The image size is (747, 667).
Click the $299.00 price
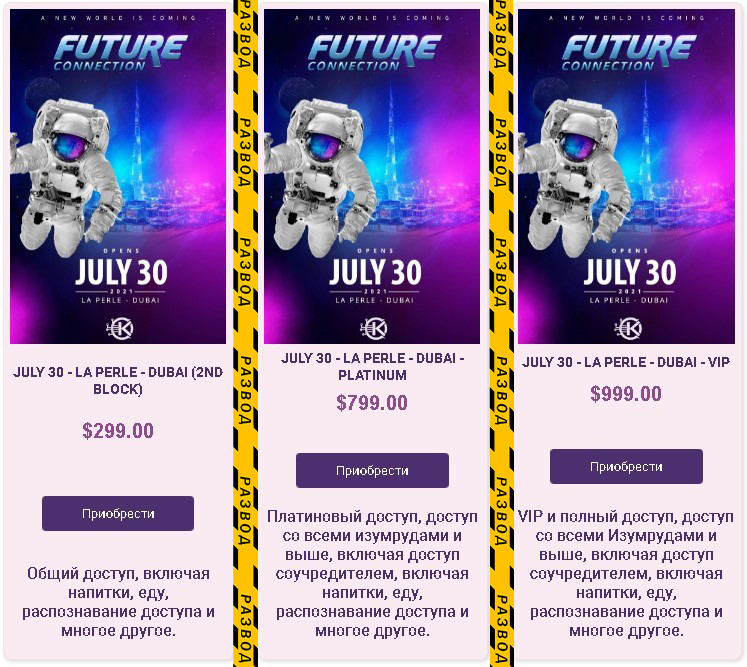point(118,431)
